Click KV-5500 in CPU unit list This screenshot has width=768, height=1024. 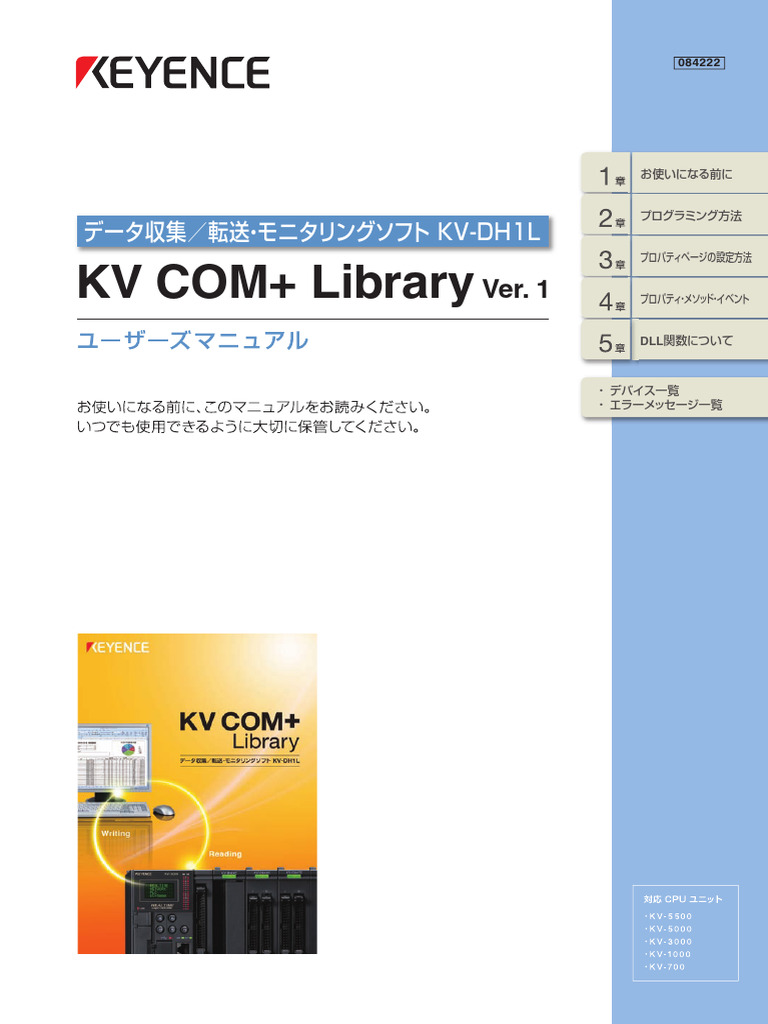click(668, 916)
